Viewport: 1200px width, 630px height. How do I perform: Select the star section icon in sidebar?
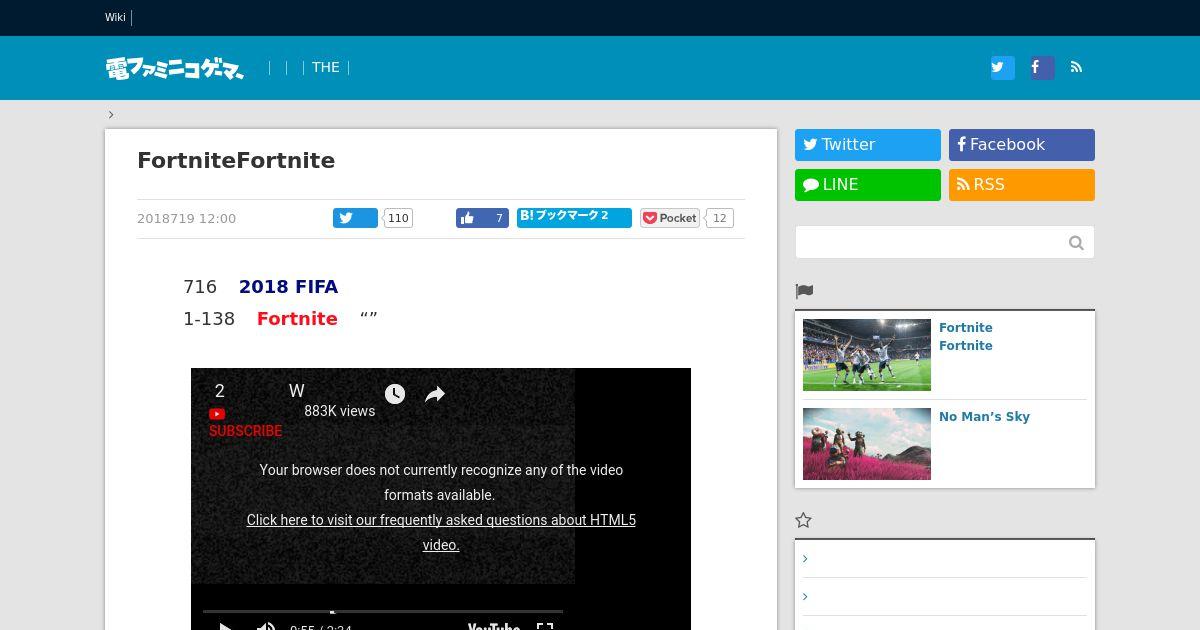(x=803, y=520)
